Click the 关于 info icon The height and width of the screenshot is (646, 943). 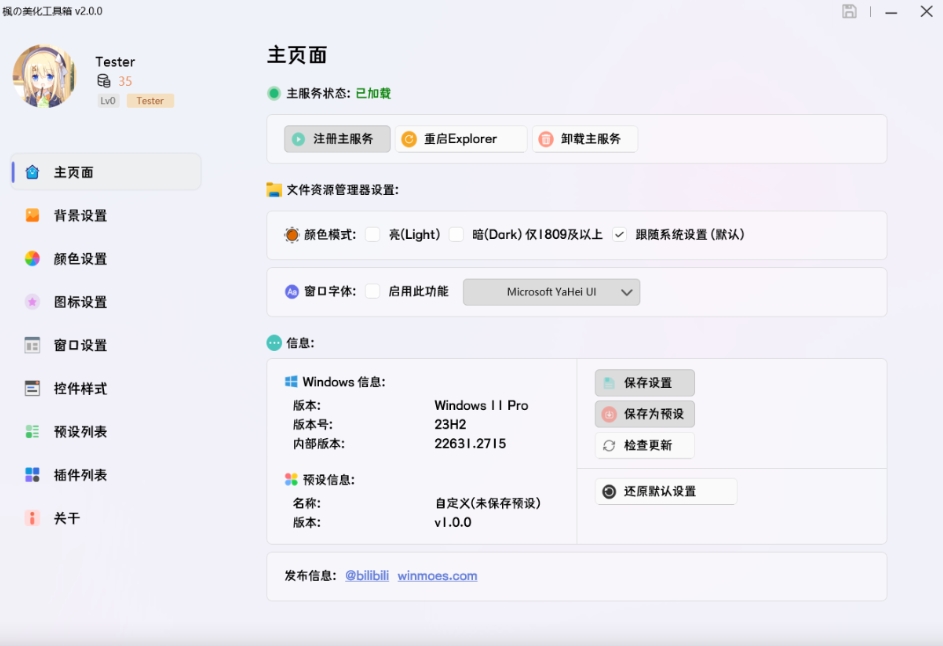point(33,518)
